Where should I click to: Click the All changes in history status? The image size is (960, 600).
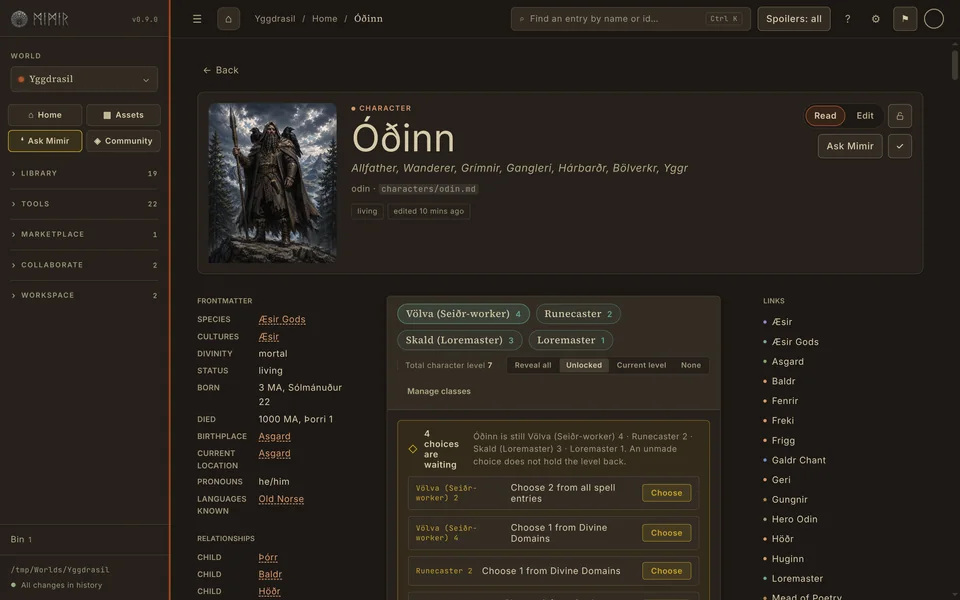tap(56, 585)
